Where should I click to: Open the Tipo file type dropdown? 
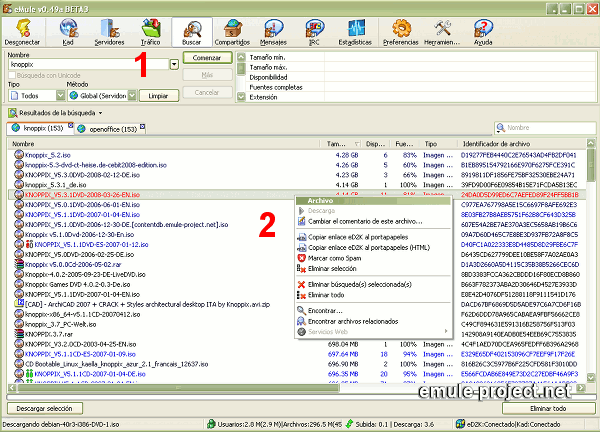click(59, 95)
